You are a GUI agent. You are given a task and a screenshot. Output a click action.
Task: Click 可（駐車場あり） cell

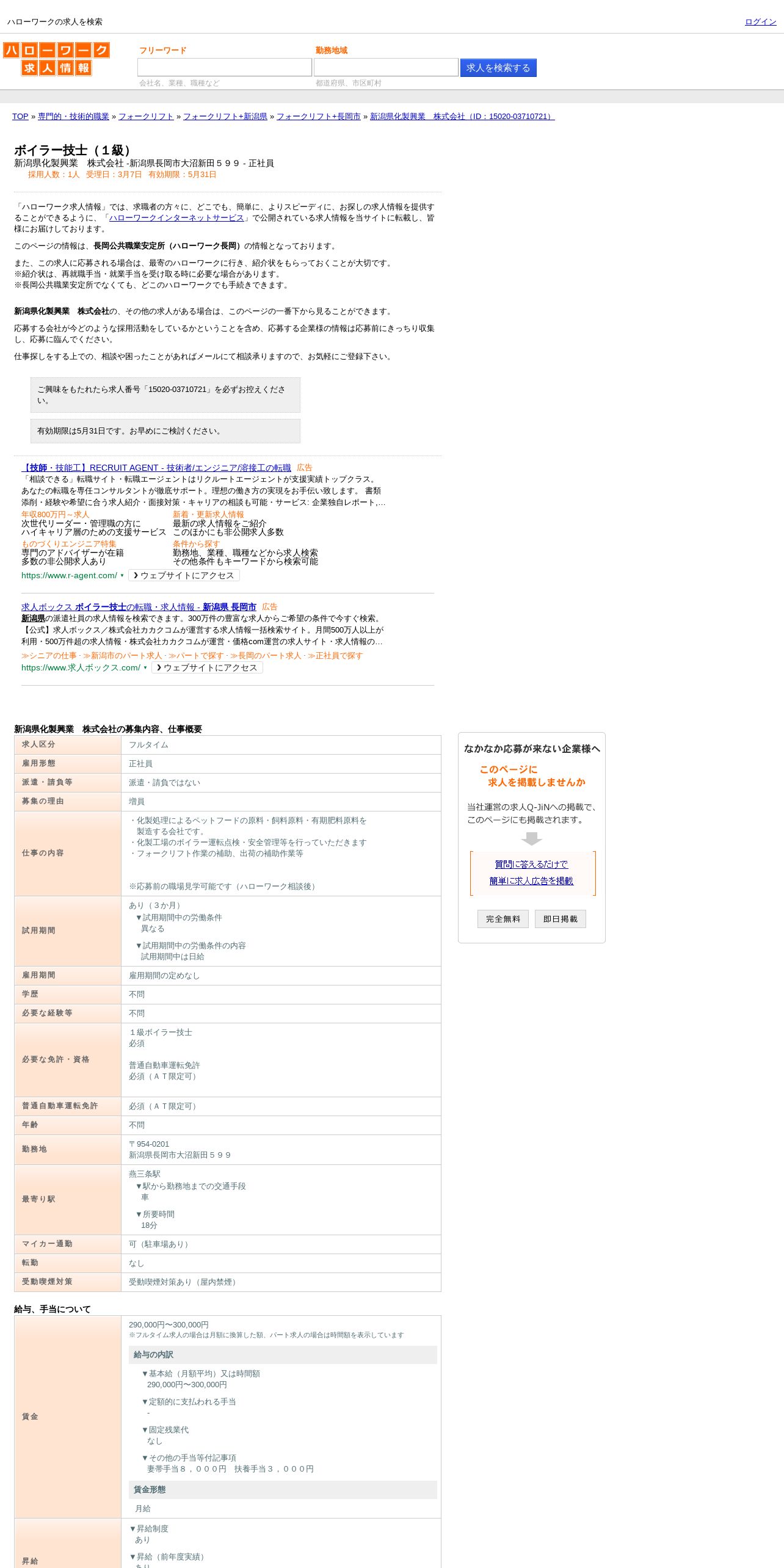(x=281, y=1244)
